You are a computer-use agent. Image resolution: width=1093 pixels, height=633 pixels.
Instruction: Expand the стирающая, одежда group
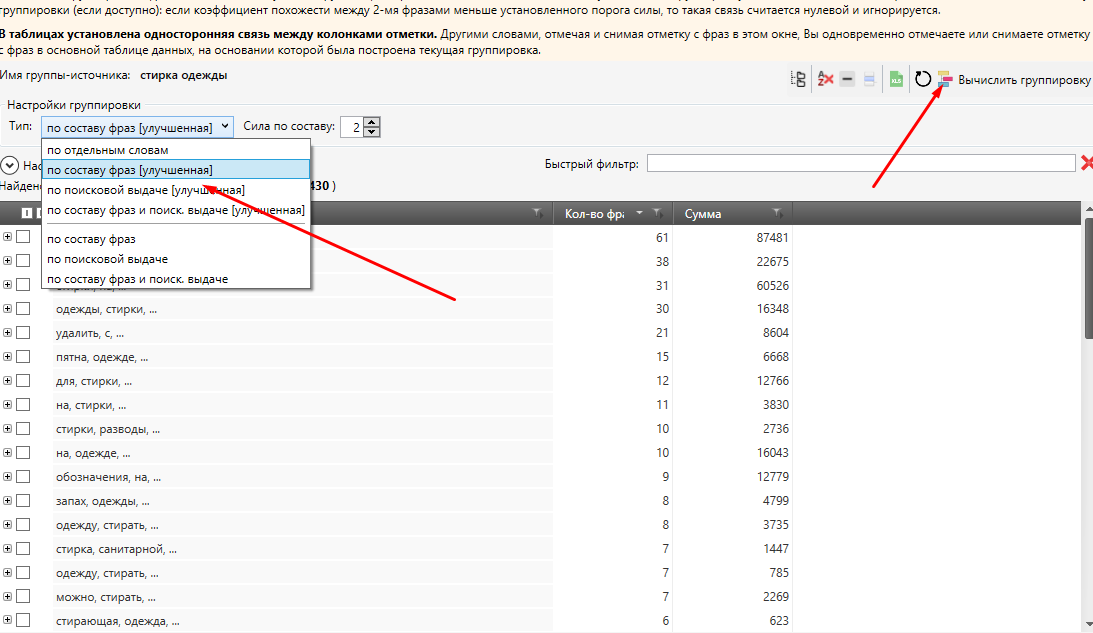7,620
